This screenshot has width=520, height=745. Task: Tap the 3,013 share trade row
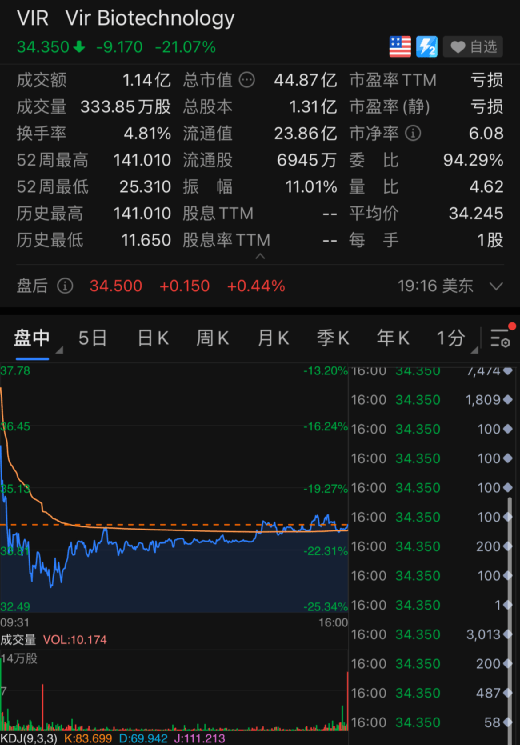tap(431, 634)
